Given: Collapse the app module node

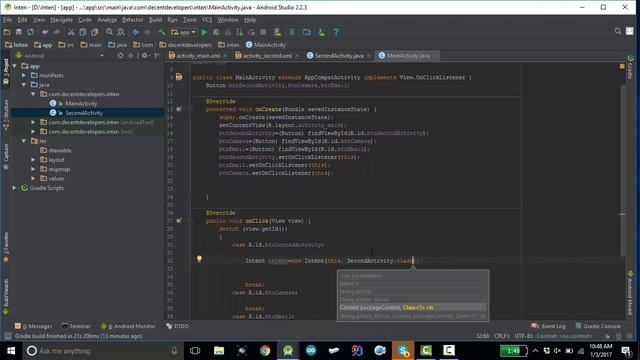Looking at the screenshot, I should point(15,66).
